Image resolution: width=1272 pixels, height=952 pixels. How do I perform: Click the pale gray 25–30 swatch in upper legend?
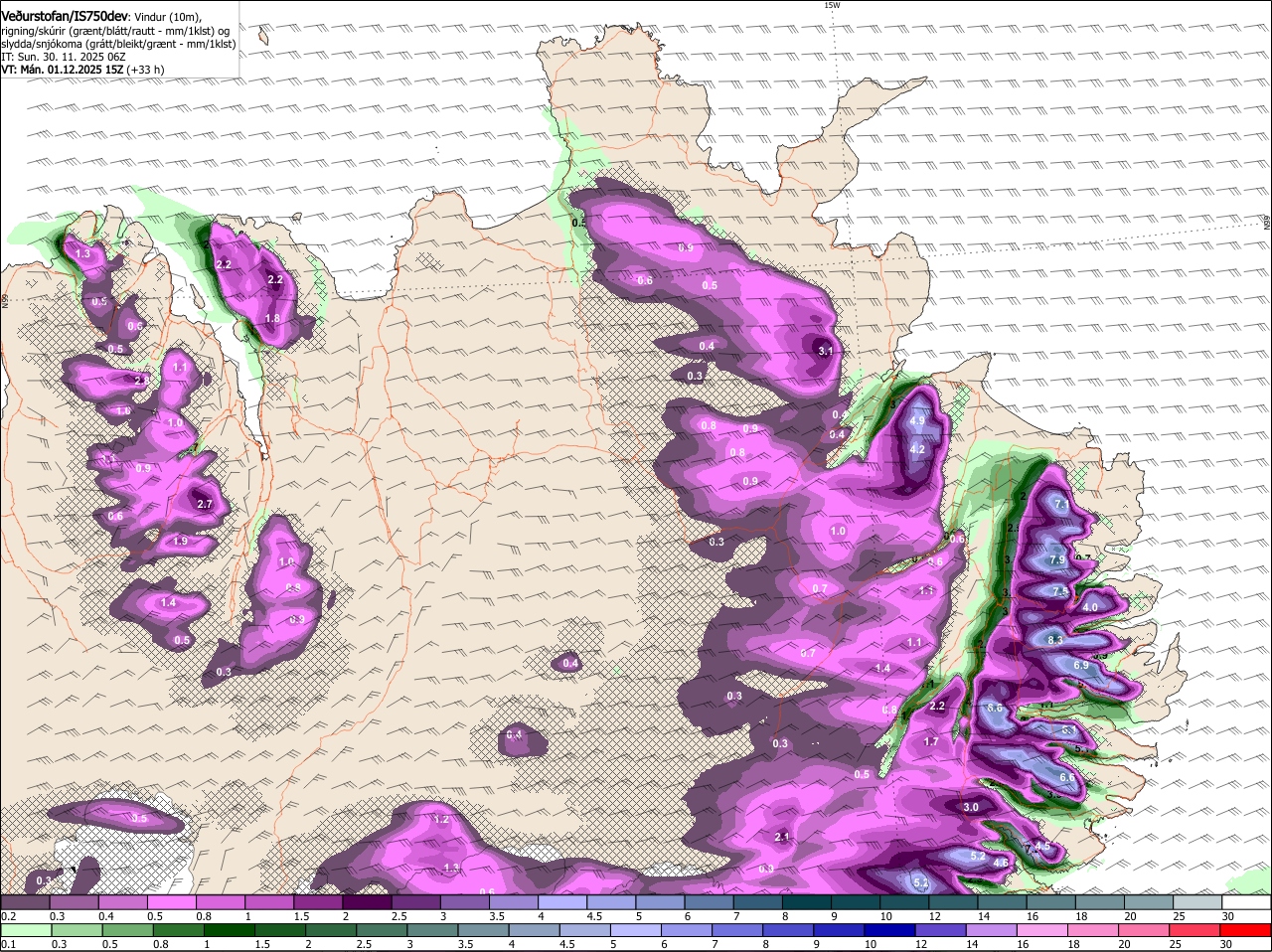pyautogui.click(x=1198, y=902)
